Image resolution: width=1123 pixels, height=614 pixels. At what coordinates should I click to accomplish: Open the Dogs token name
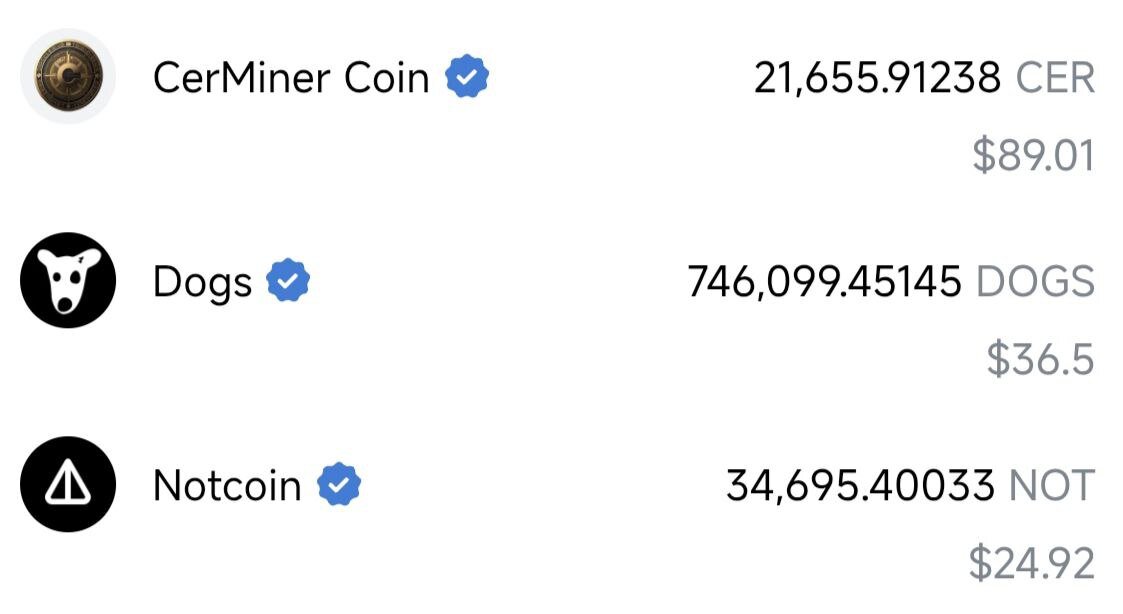point(202,282)
